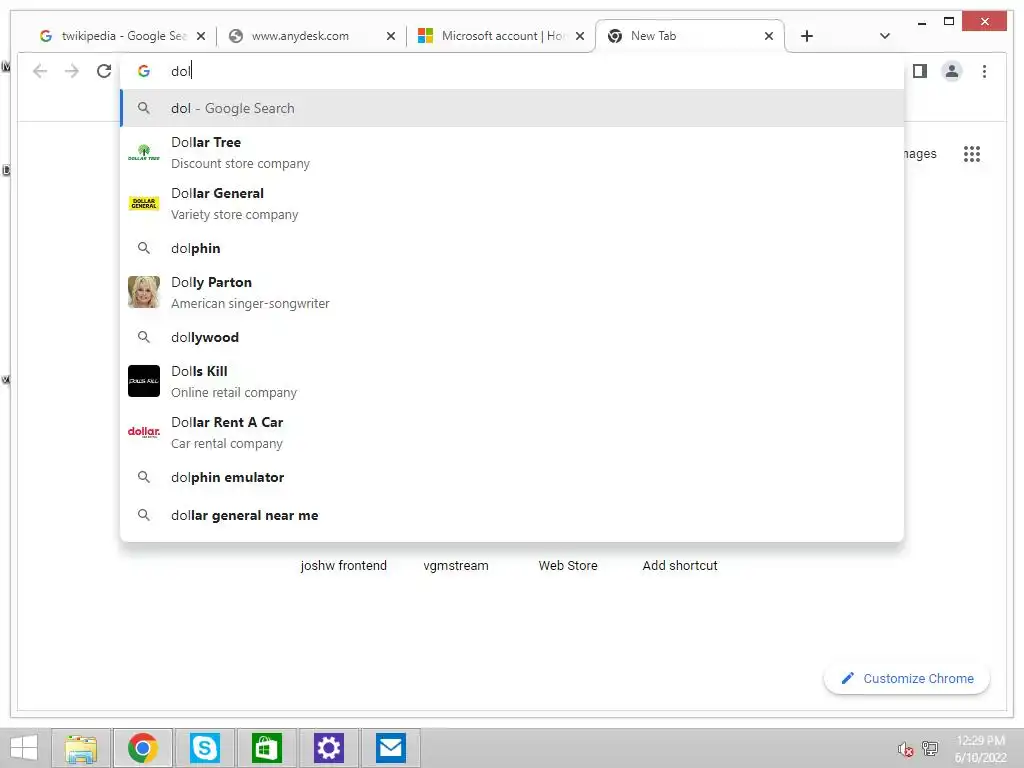Click the Google G icon in omnibox

point(144,71)
